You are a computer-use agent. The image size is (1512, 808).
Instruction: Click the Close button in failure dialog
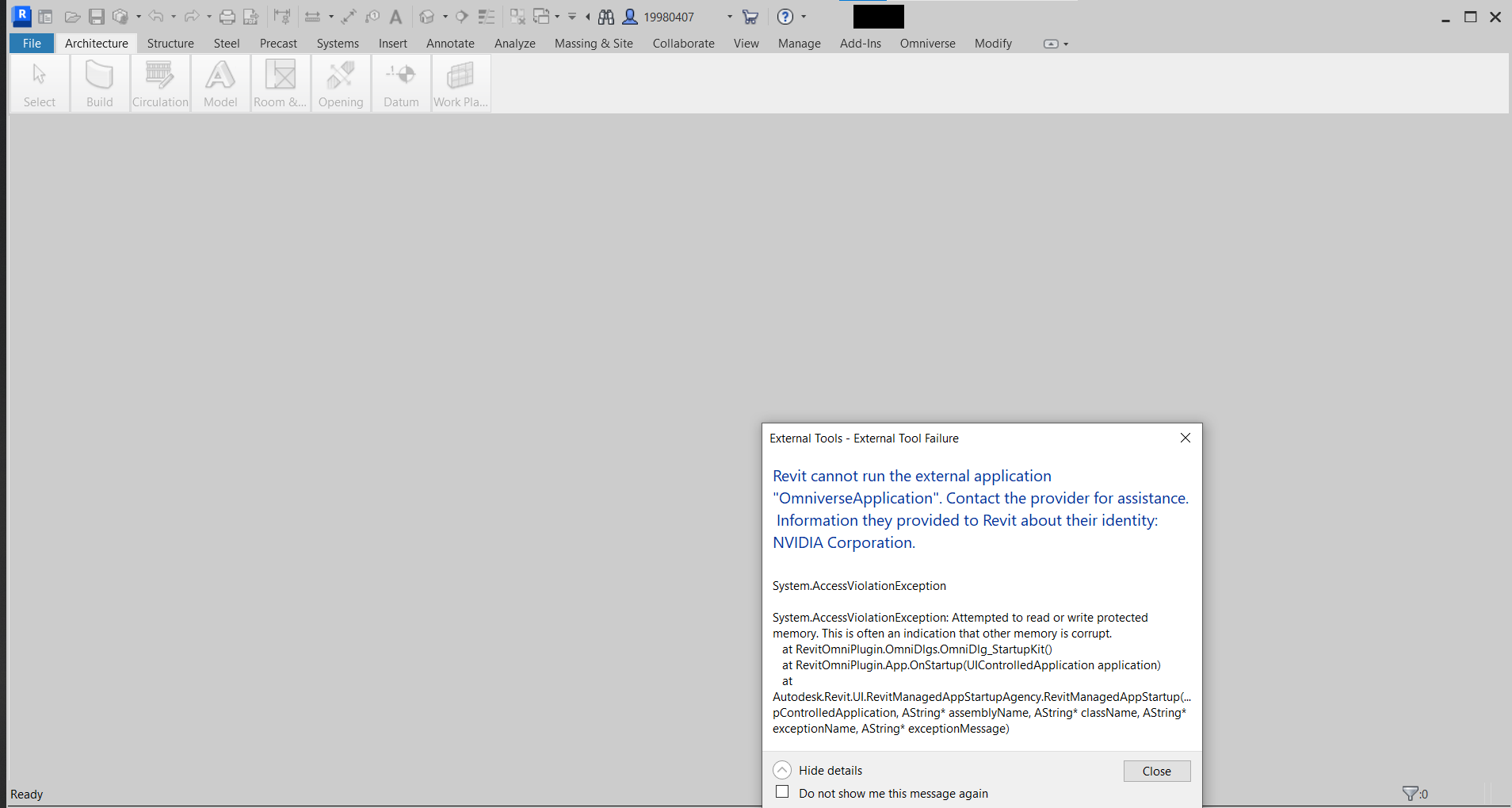tap(1156, 771)
